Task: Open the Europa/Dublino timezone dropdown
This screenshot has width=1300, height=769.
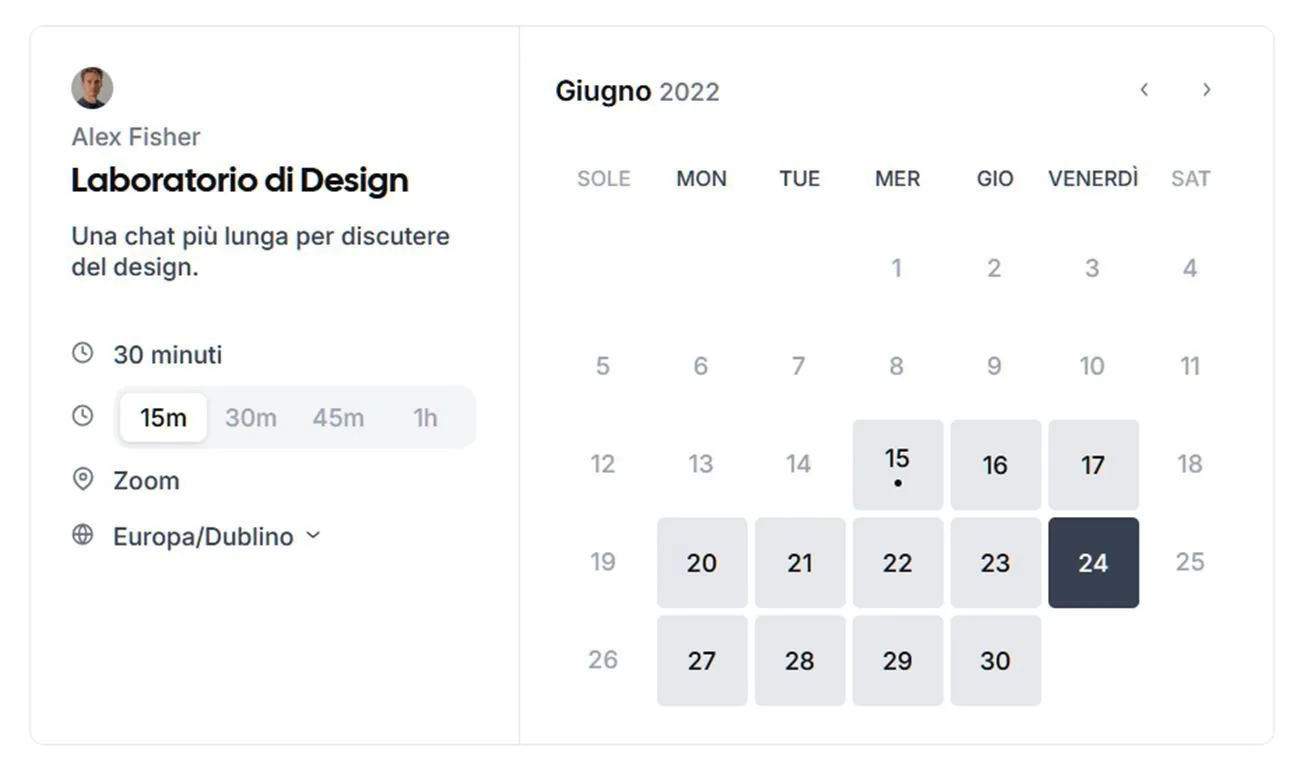Action: click(203, 536)
